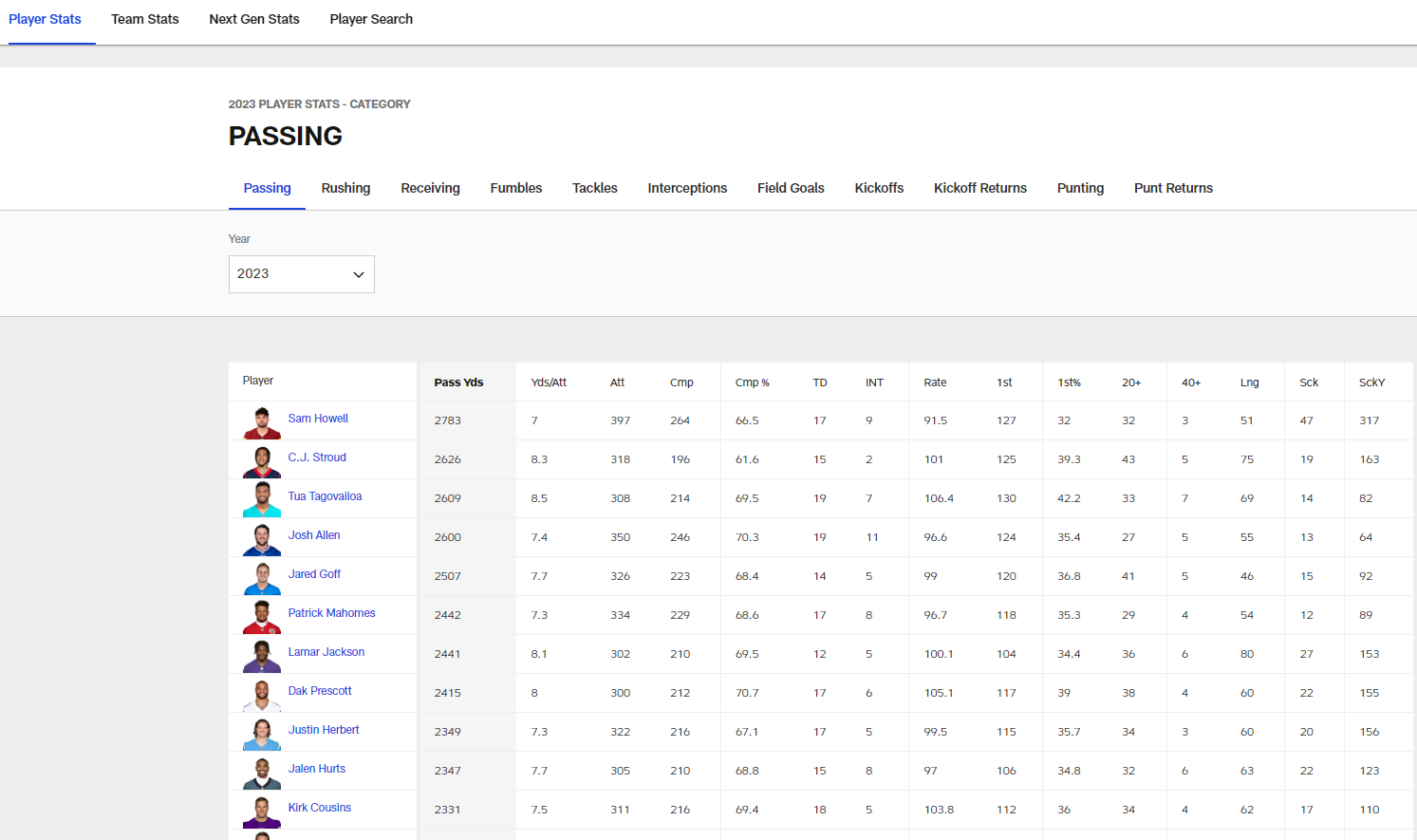
Task: Sort by passer Rate column header
Action: [x=935, y=383]
